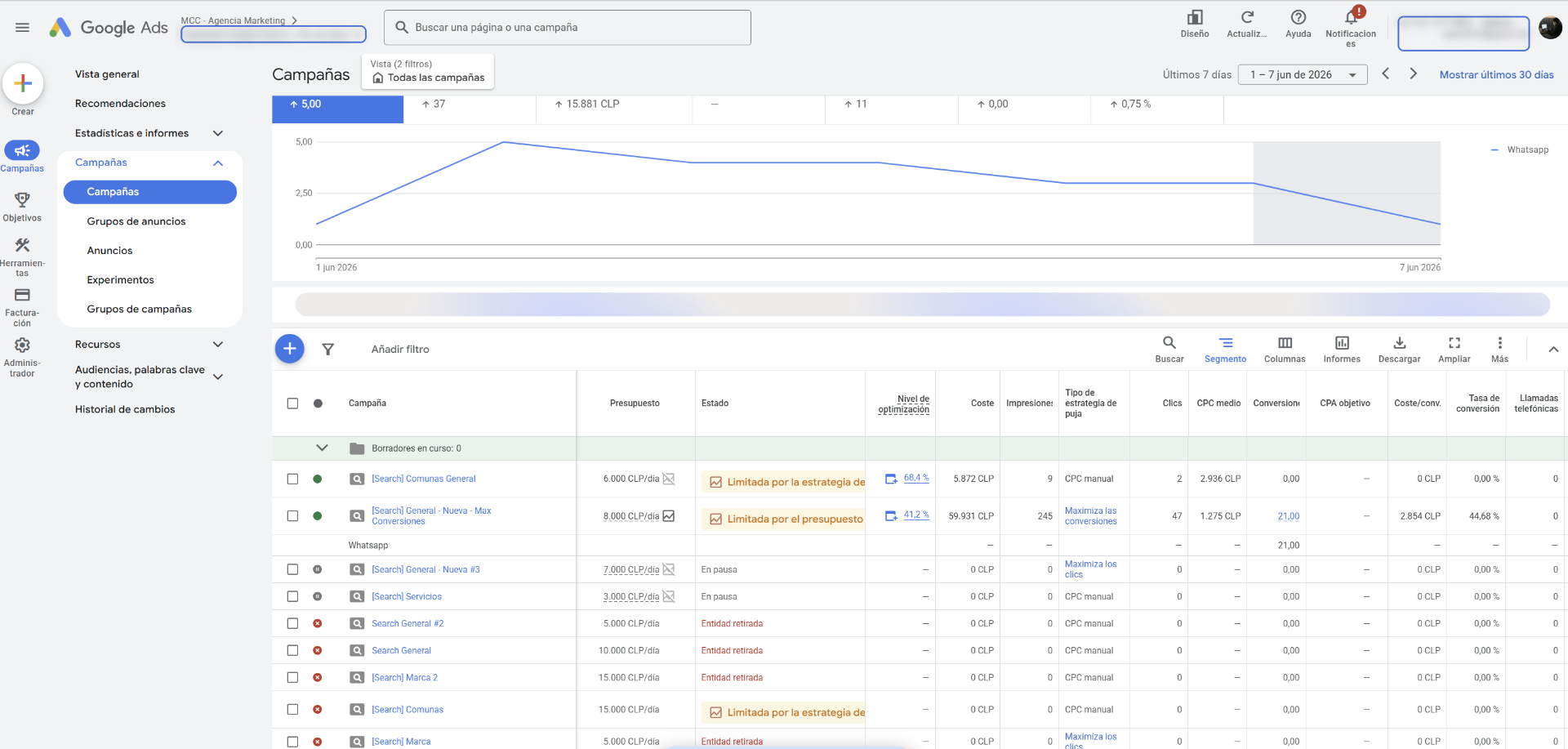Screen dimensions: 1568x749
Task: Open Vista general page
Action: click(x=107, y=74)
